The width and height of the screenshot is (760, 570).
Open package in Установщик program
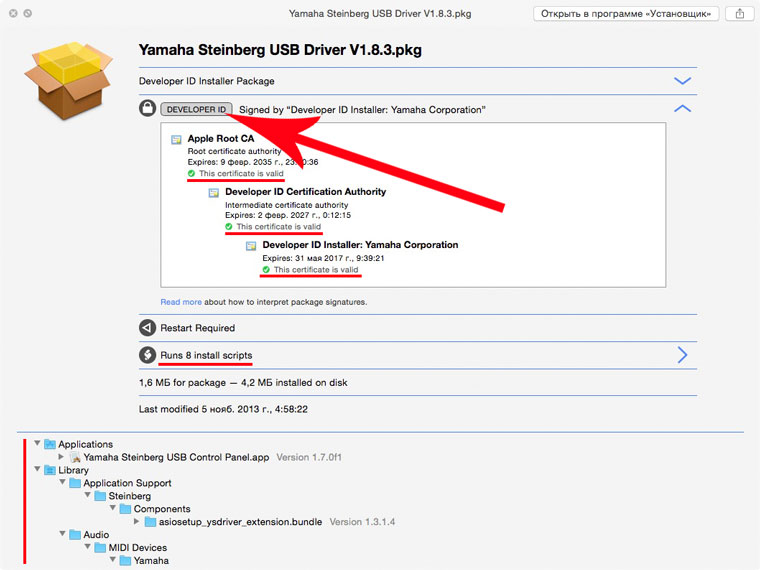click(626, 14)
